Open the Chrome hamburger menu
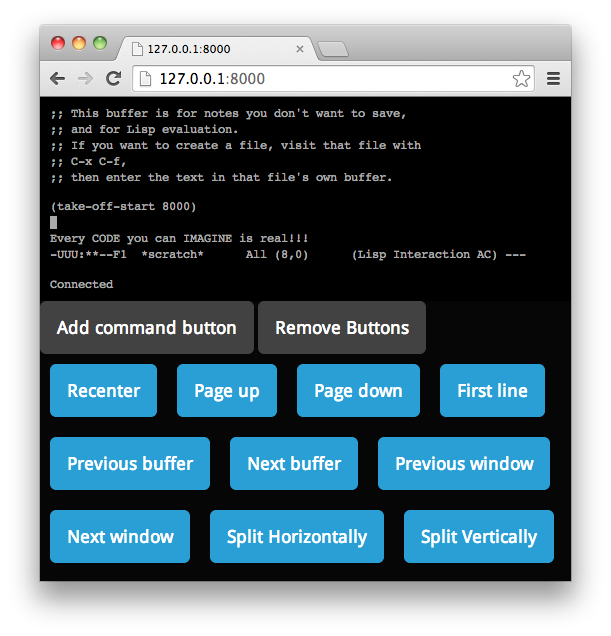Viewport: 611px width, 636px height. pyautogui.click(x=553, y=79)
